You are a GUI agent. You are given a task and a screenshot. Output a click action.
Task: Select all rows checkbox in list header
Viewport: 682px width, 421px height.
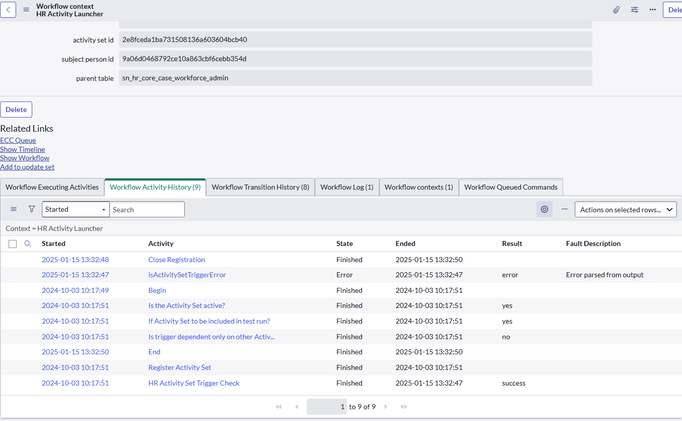[x=13, y=244]
